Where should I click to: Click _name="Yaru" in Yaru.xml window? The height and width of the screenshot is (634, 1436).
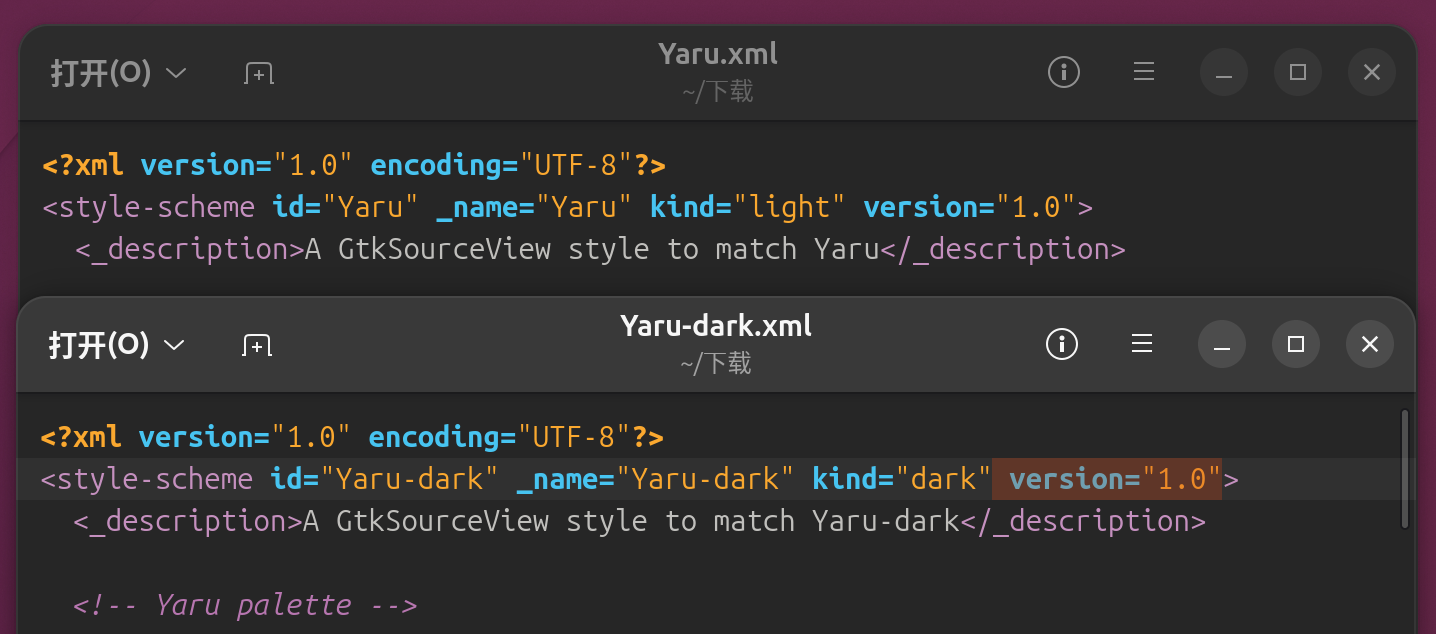(534, 207)
